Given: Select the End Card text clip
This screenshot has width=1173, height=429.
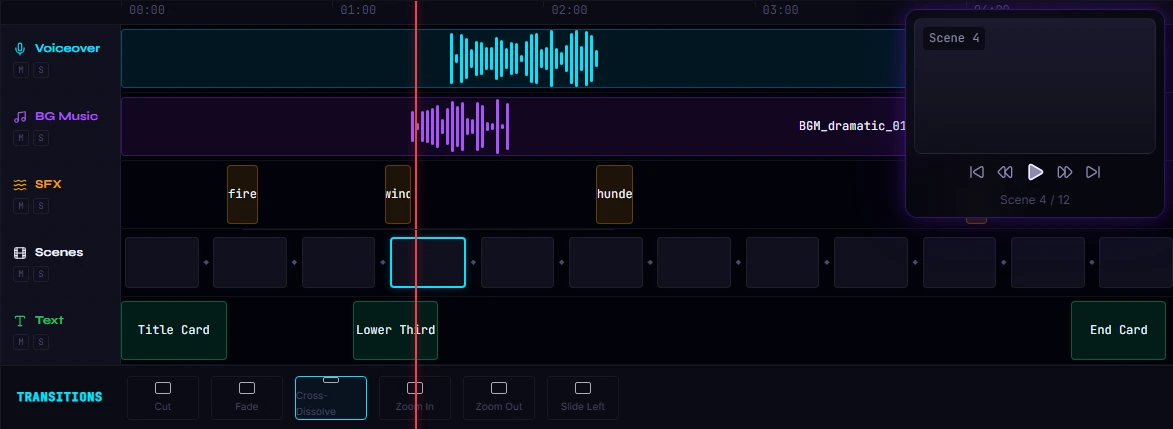Looking at the screenshot, I should [x=1118, y=330].
